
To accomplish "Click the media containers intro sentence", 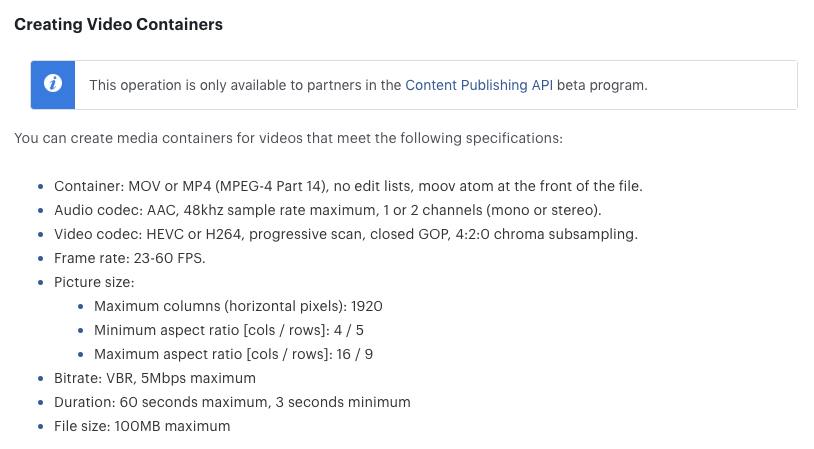I will click(x=288, y=139).
